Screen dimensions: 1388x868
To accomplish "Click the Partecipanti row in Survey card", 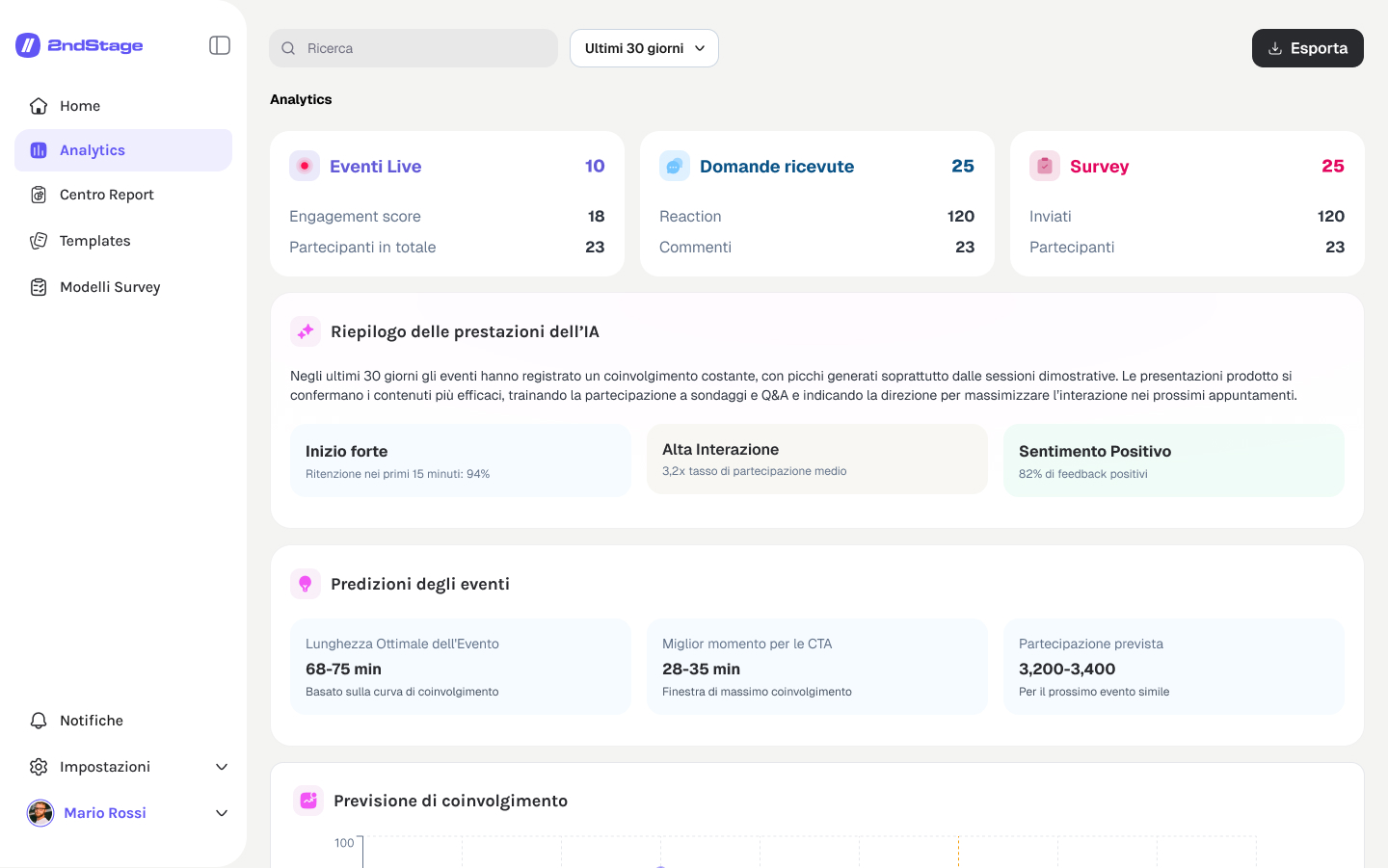I will [x=1188, y=248].
